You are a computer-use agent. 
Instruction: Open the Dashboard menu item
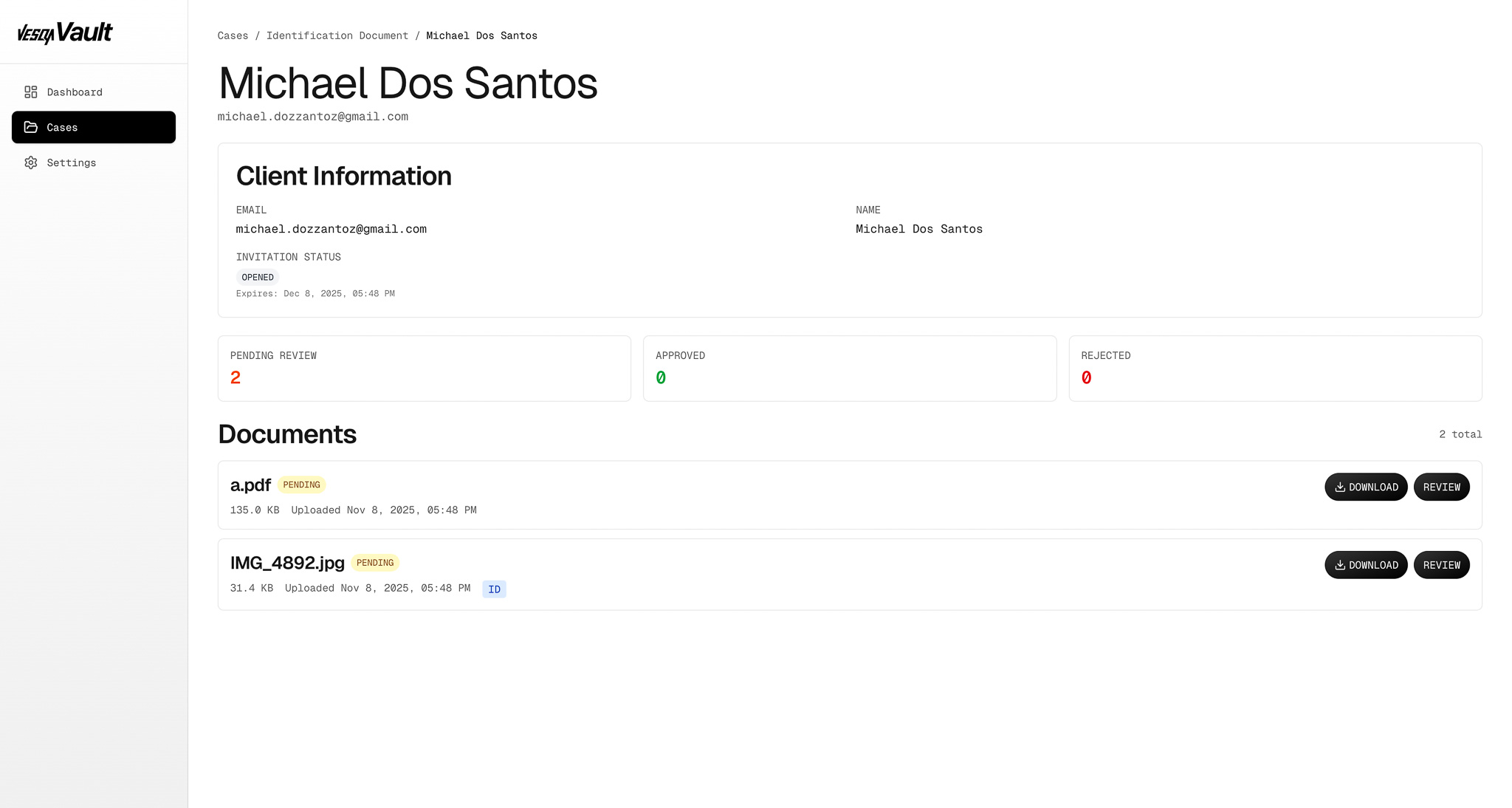[75, 92]
